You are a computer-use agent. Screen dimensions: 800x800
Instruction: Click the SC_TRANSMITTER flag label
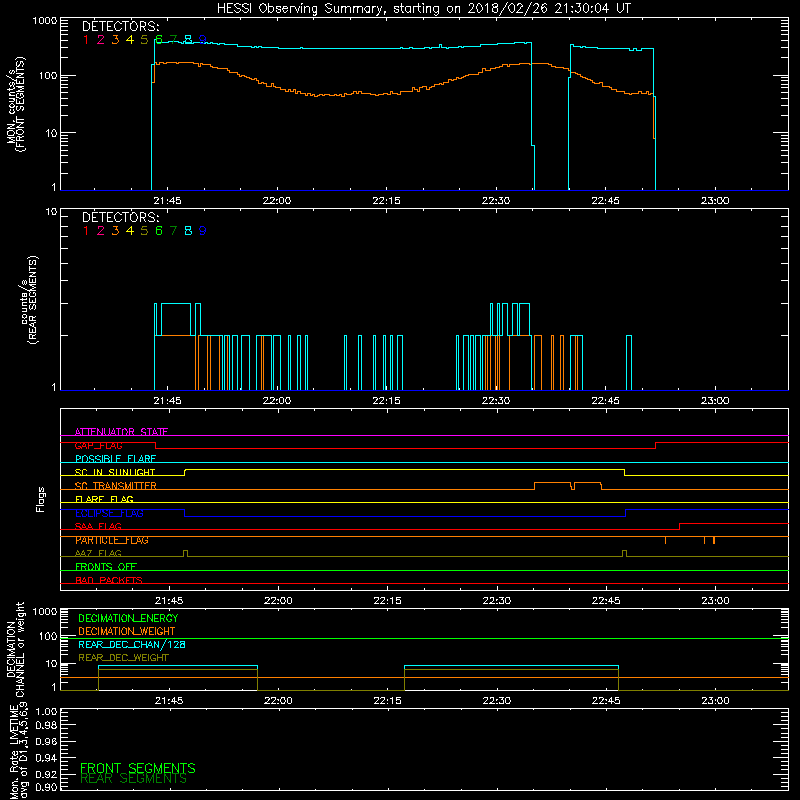pos(115,486)
